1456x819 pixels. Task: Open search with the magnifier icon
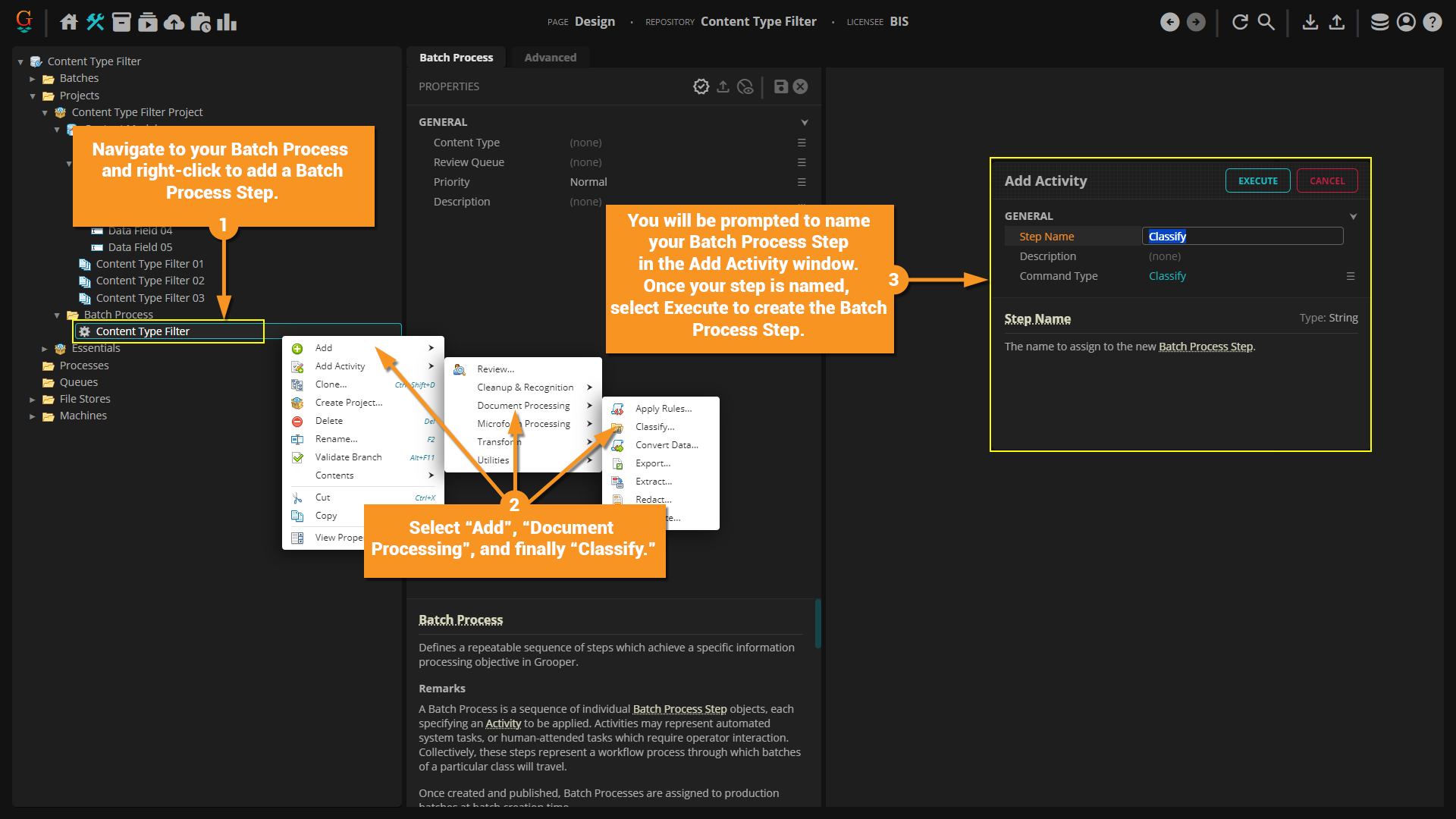1266,22
